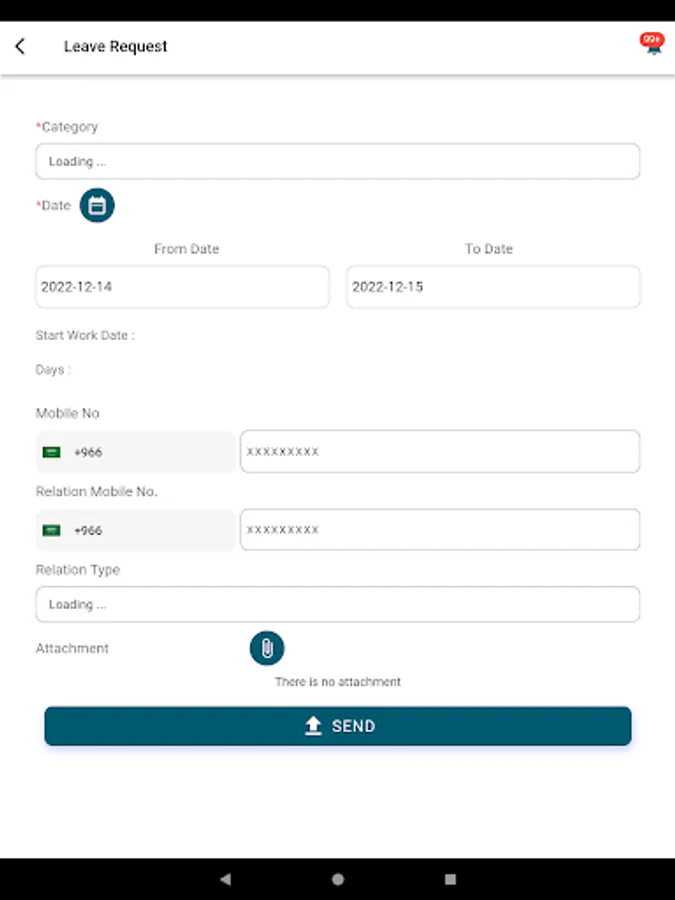Screen dimensions: 675x900
Task: Open the calendar date picker icon
Action: (x=97, y=206)
